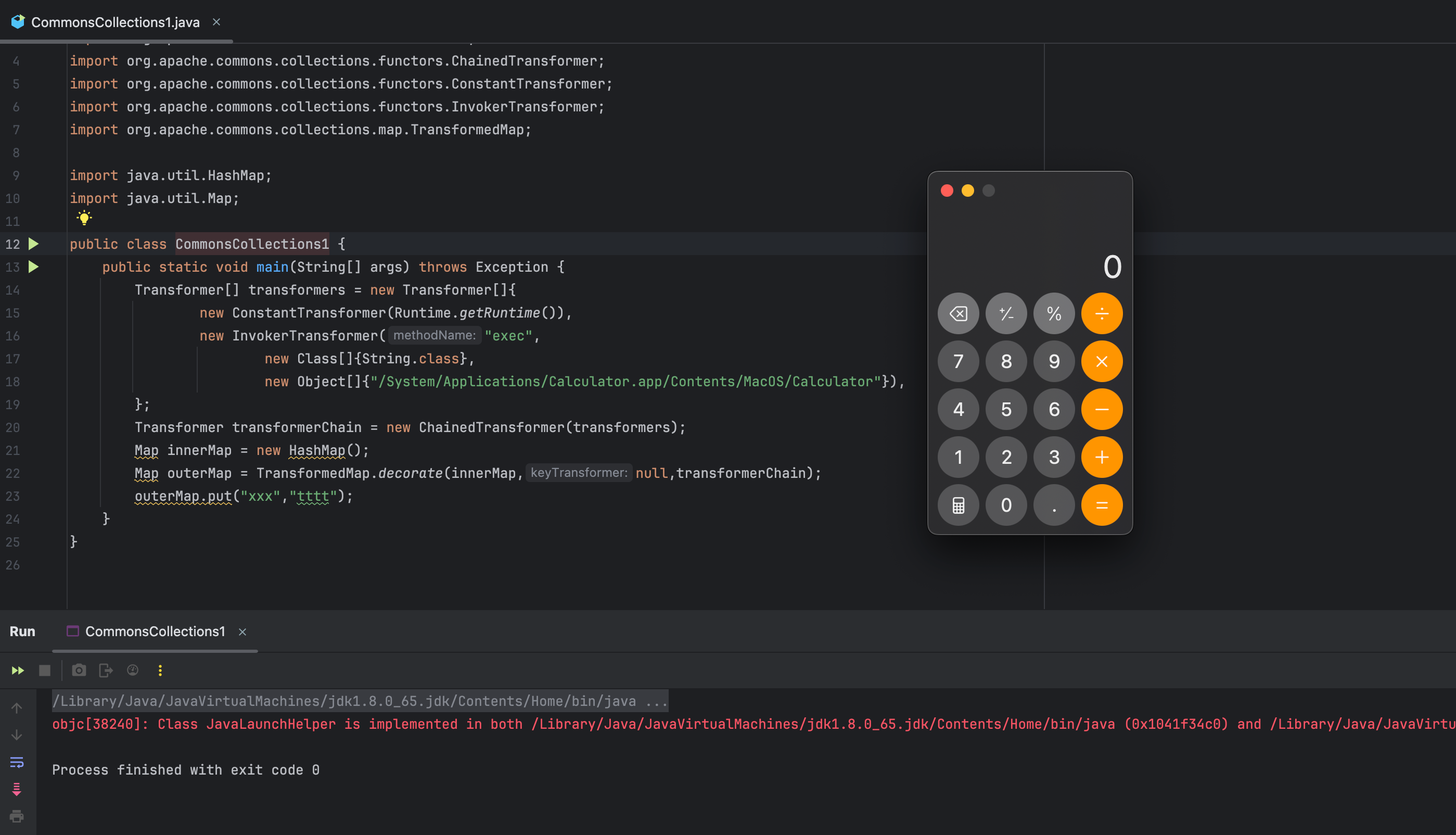Screen dimensions: 1456x835
Task: Click the camera thread dump icon
Action: (79, 670)
